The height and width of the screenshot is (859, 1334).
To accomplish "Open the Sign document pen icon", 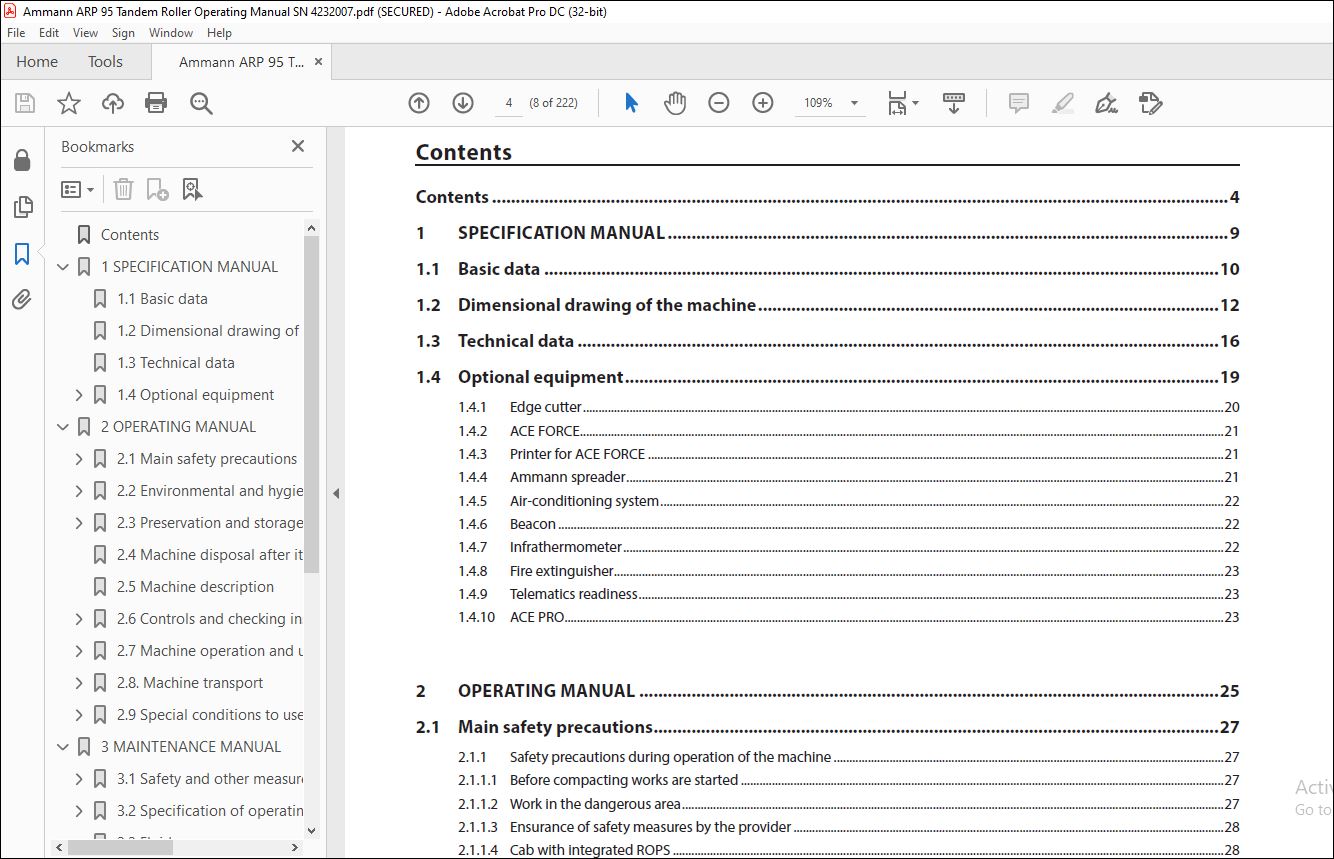I will (x=1106, y=103).
